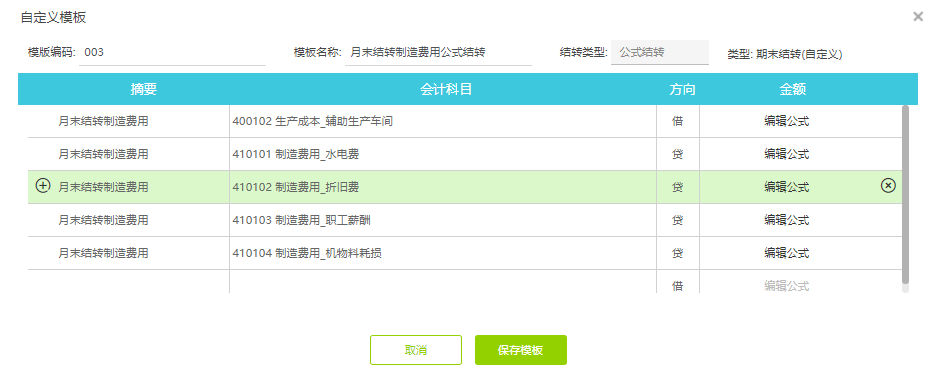
Task: Delete the 410102 折旧费 row
Action: click(x=887, y=186)
